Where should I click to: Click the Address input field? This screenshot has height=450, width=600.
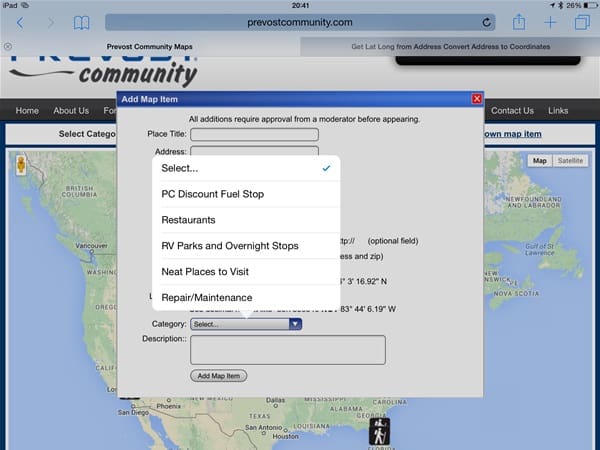[254, 151]
